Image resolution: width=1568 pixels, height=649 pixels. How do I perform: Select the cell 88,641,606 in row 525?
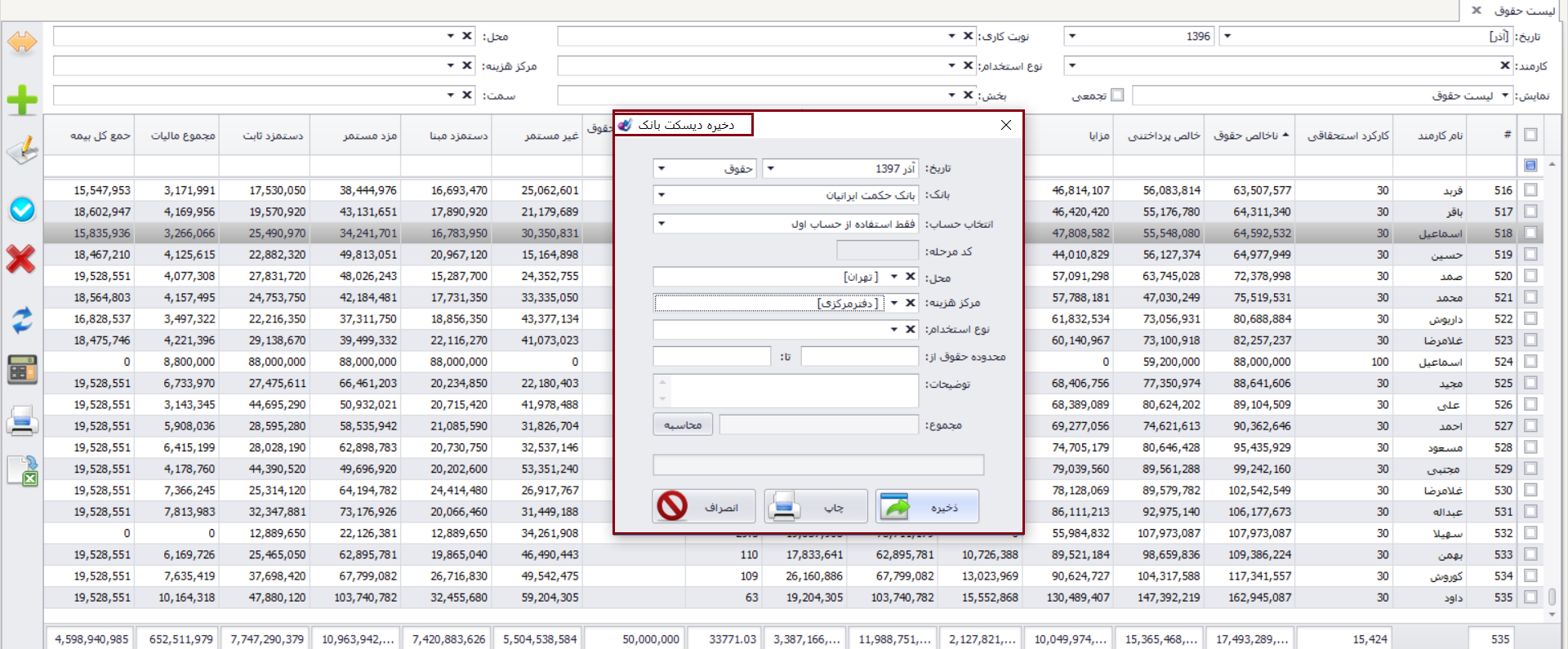tap(1250, 383)
